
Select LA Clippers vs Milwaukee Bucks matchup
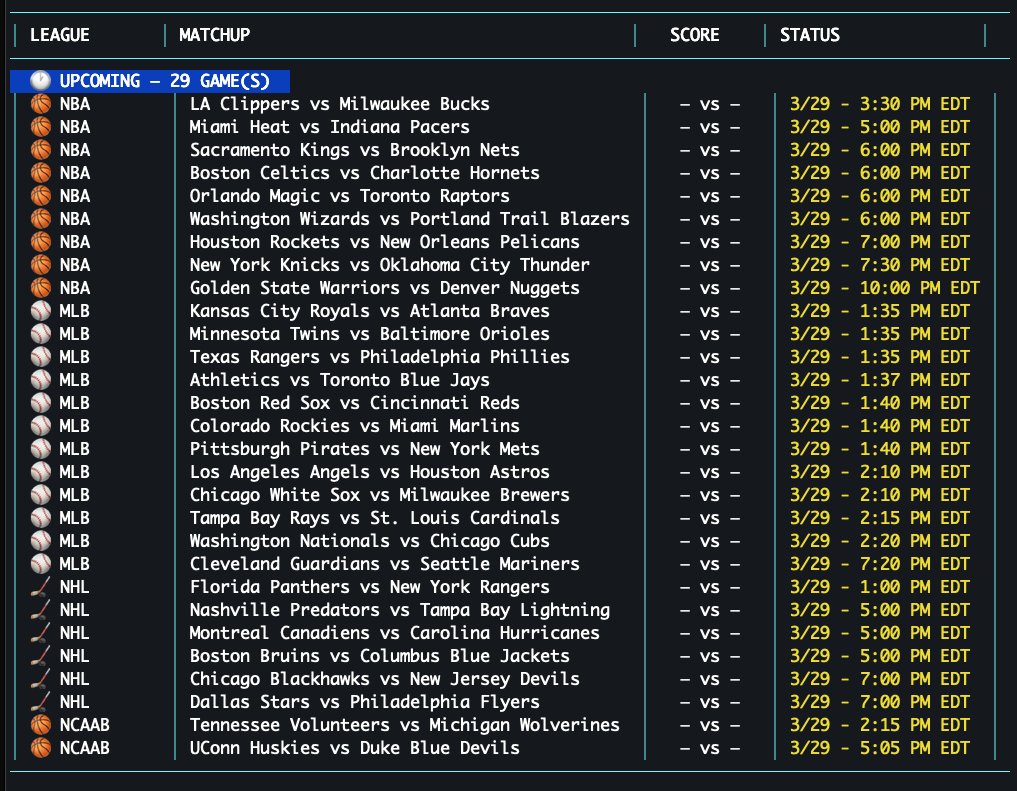pos(340,104)
